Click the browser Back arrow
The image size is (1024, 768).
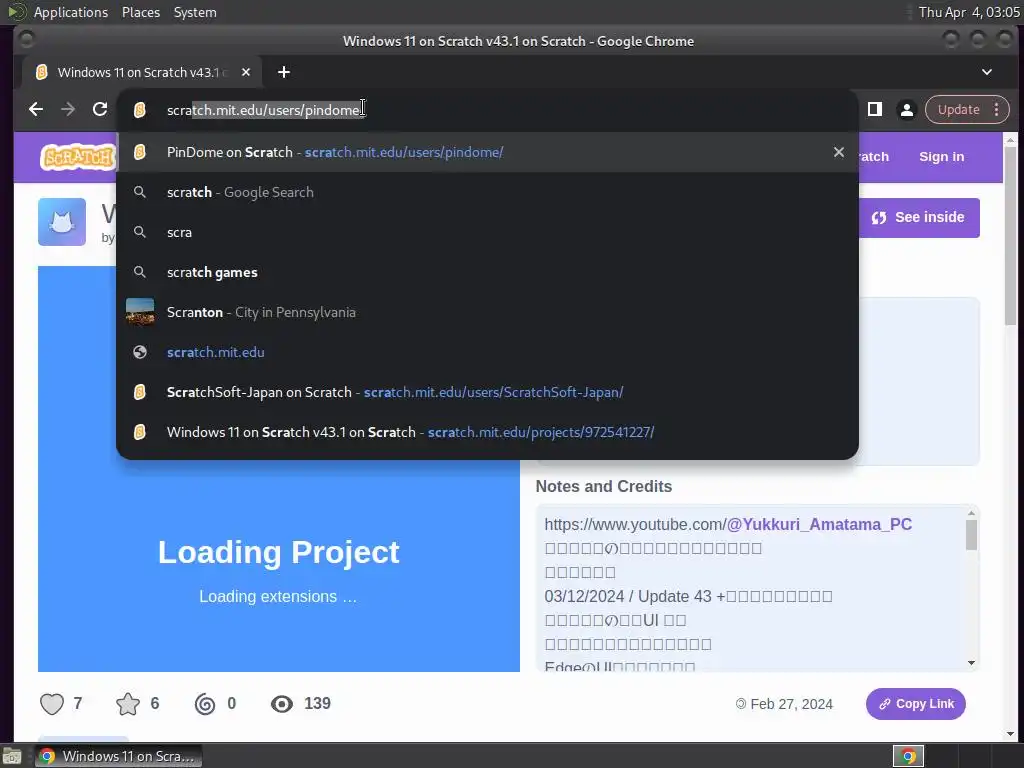pos(36,110)
